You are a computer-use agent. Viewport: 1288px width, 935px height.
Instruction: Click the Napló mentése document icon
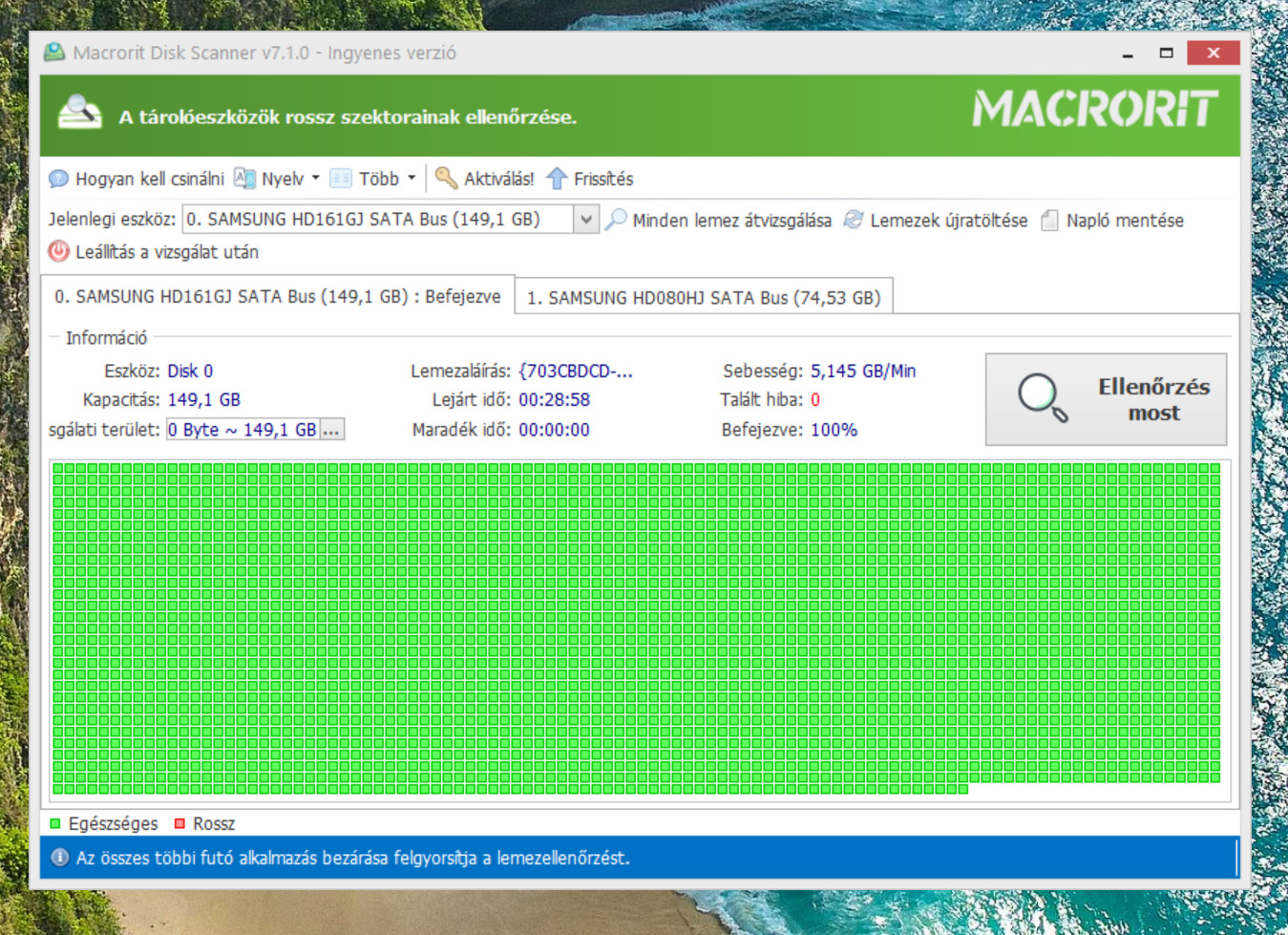click(x=1049, y=221)
